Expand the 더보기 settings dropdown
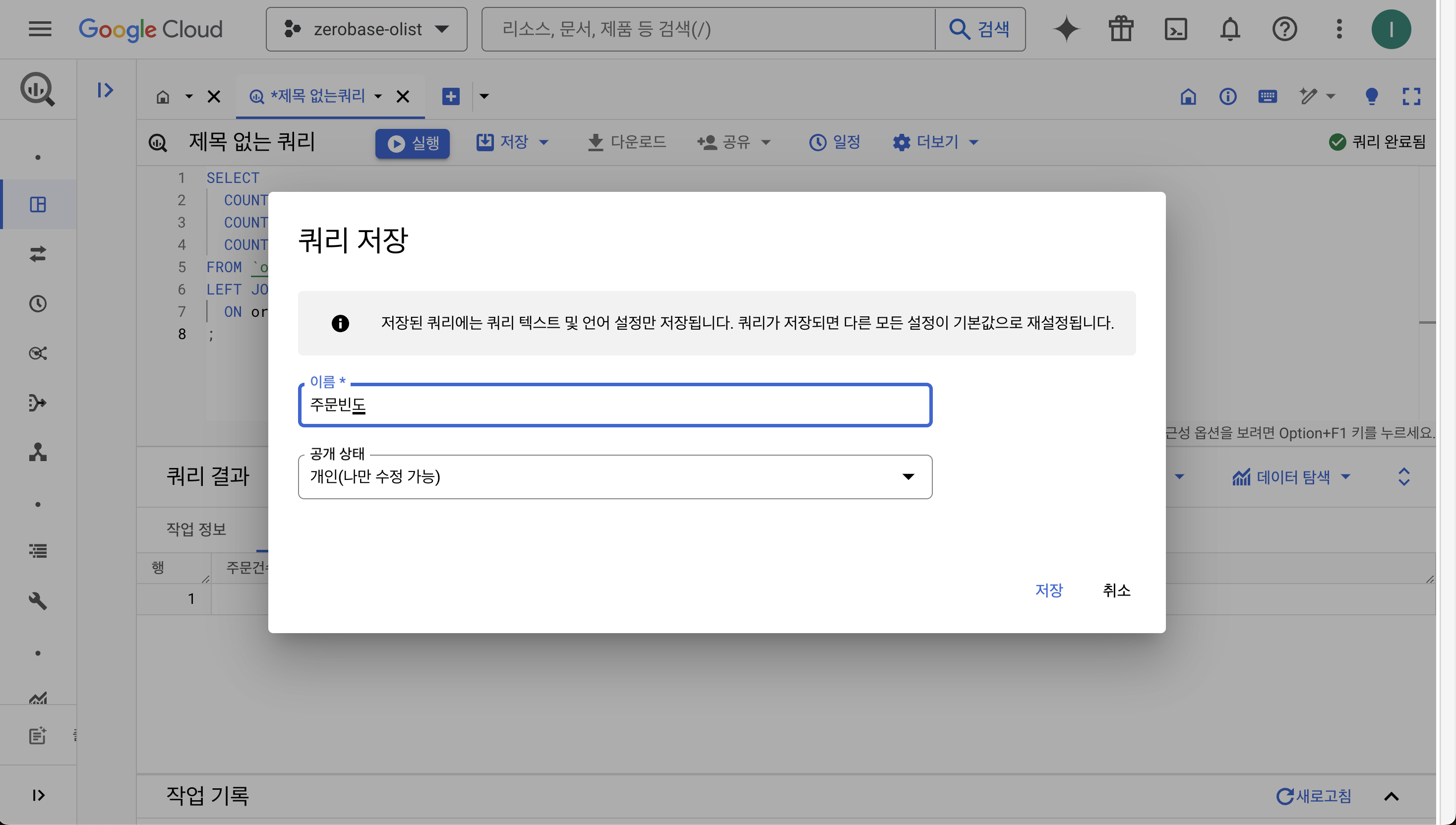Screen dimensions: 1456x825 [936, 142]
